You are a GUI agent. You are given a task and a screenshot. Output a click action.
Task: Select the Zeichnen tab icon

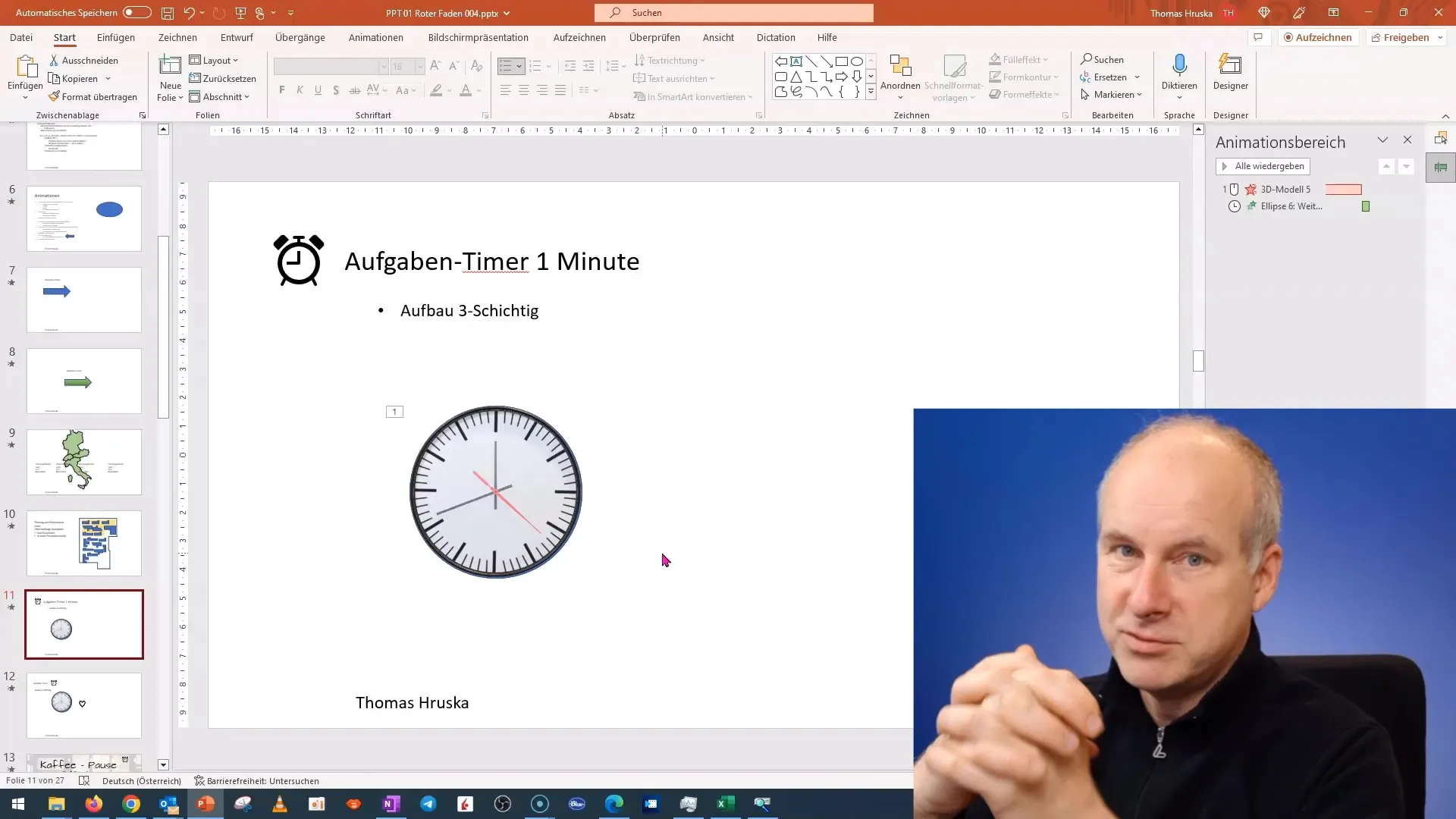tap(177, 37)
